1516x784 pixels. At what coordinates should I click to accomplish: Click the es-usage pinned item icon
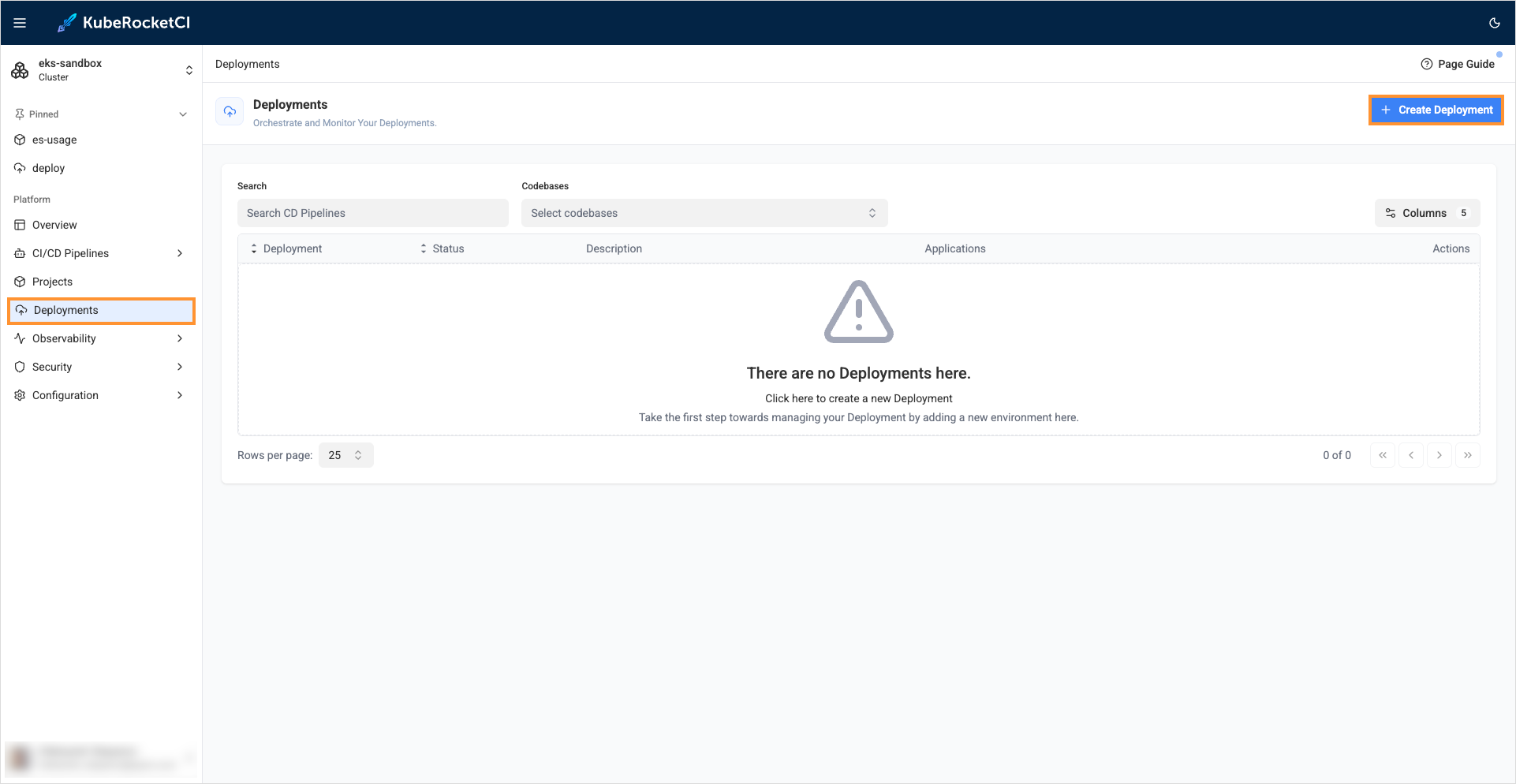[x=20, y=140]
